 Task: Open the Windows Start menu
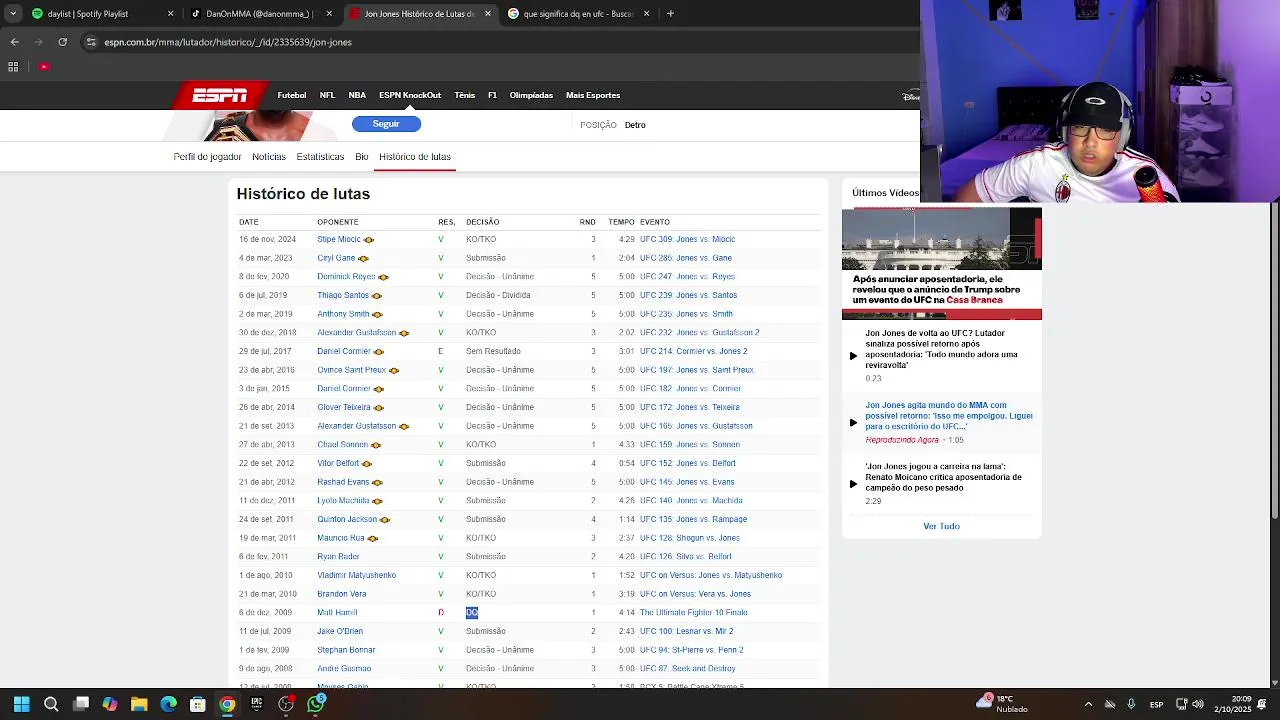point(22,704)
